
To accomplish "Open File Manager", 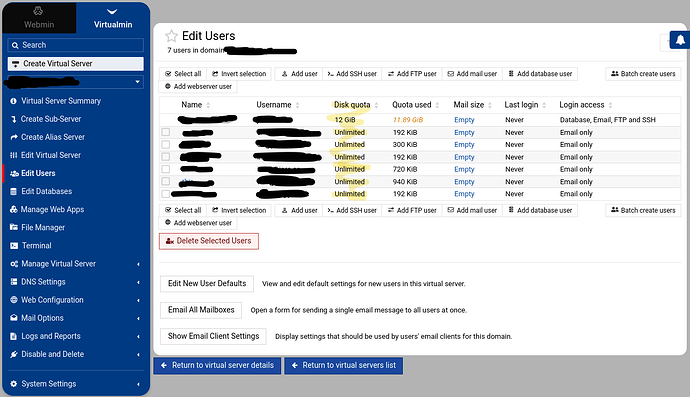I will (x=43, y=227).
